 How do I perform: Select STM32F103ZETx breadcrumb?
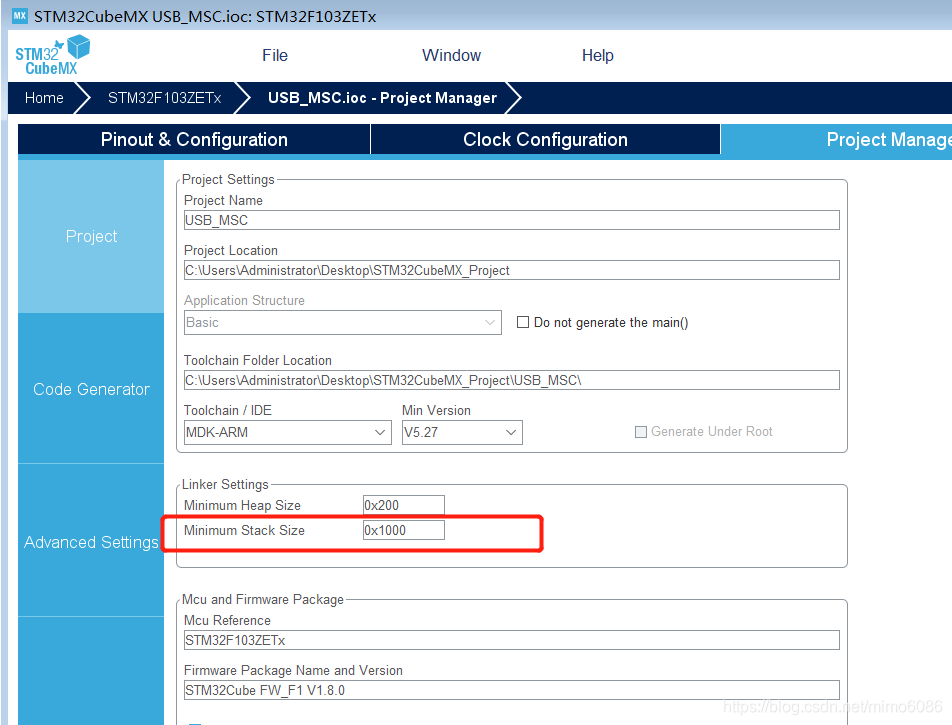165,98
